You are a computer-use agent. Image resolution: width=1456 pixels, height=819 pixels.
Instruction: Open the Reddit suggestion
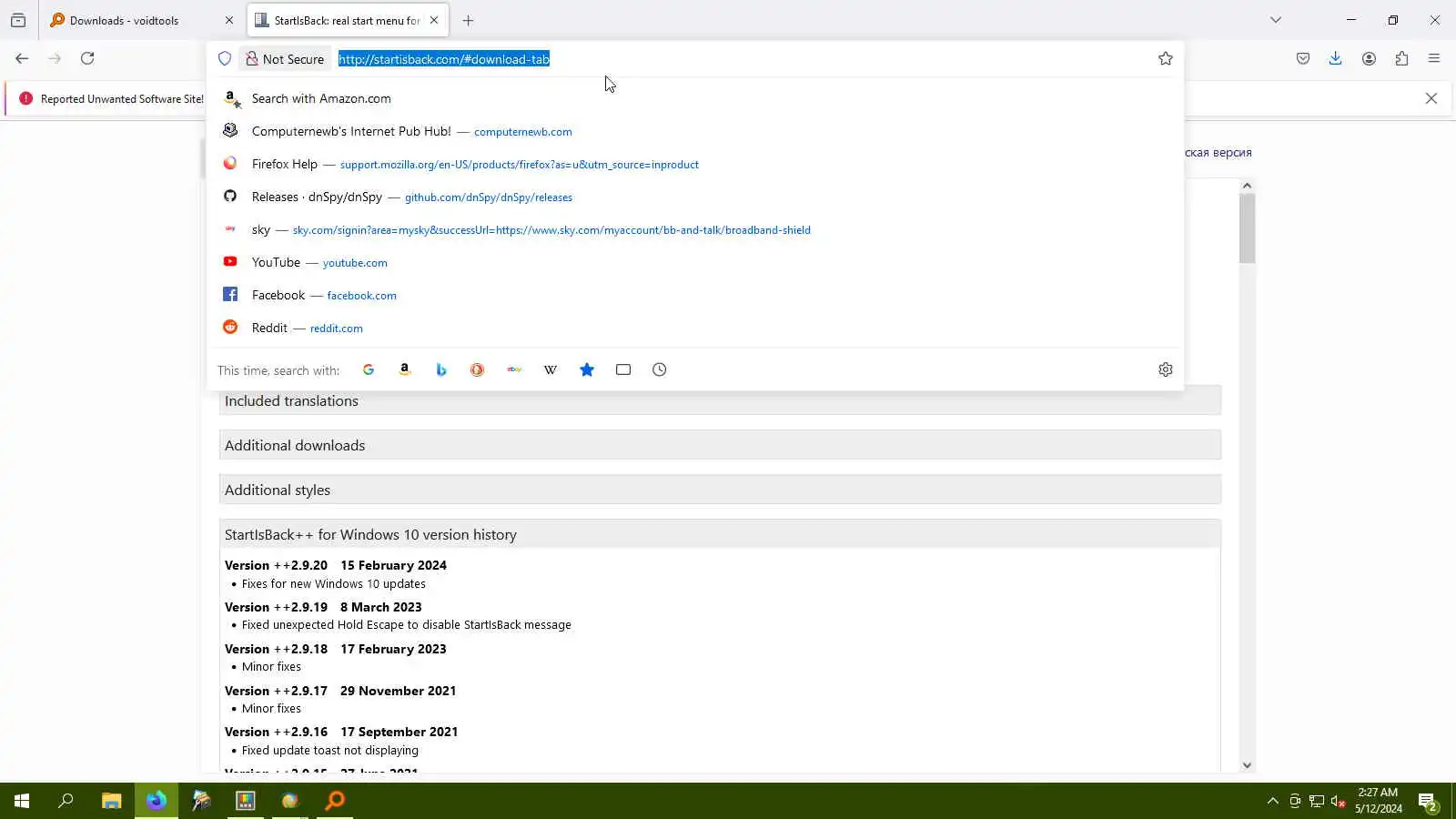695,328
